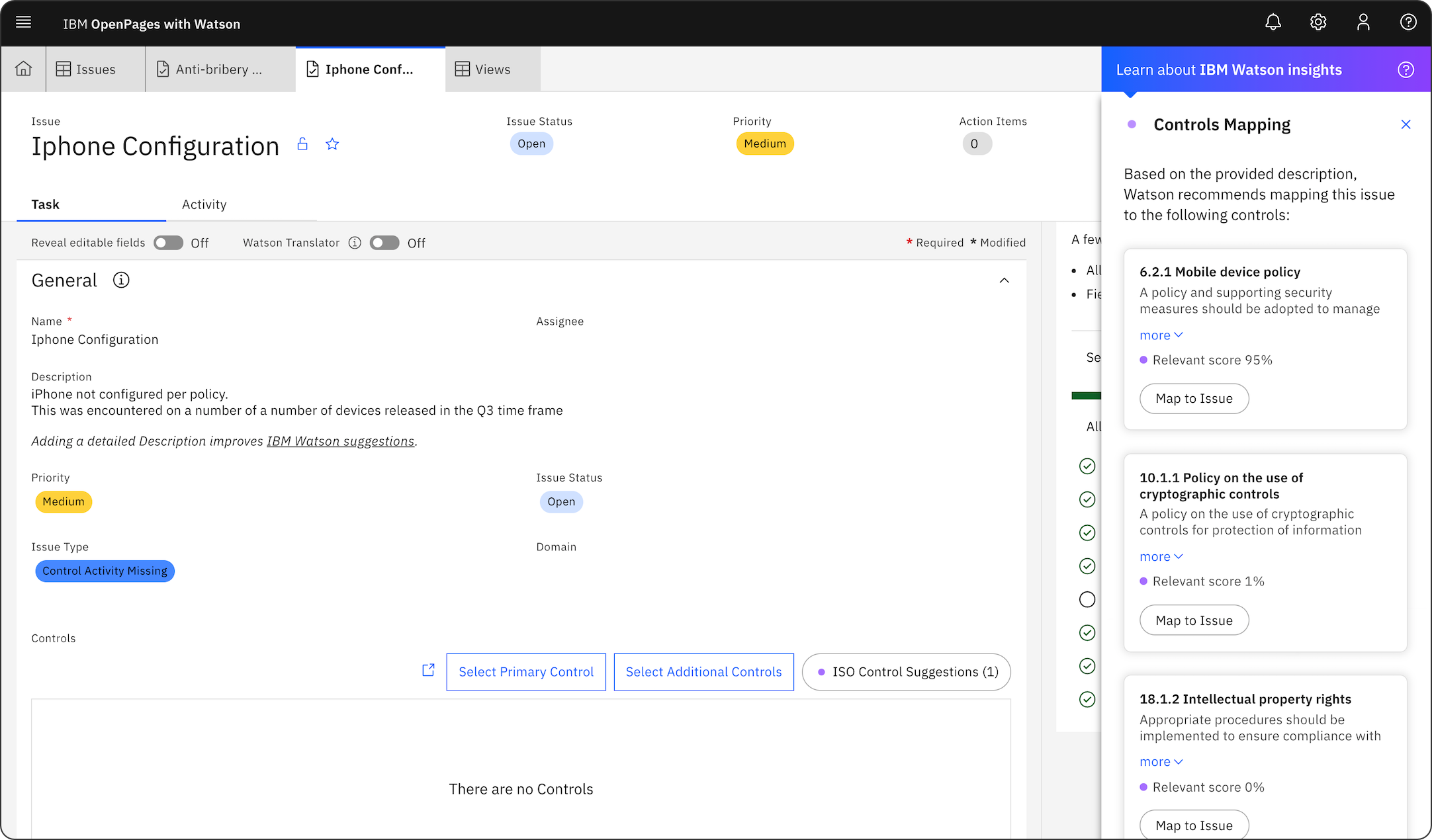Screen dimensions: 1432x840
Task: Click Select Primary Control button
Action: coord(526,672)
